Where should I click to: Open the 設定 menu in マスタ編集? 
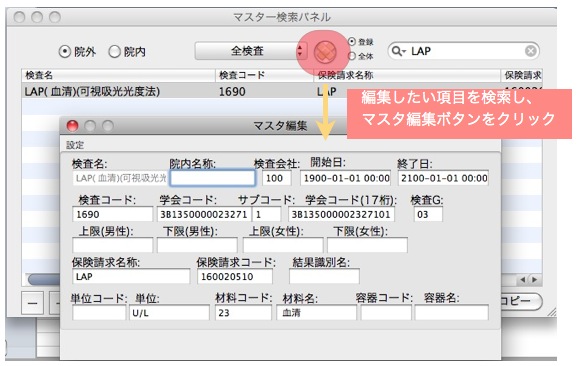(75, 145)
